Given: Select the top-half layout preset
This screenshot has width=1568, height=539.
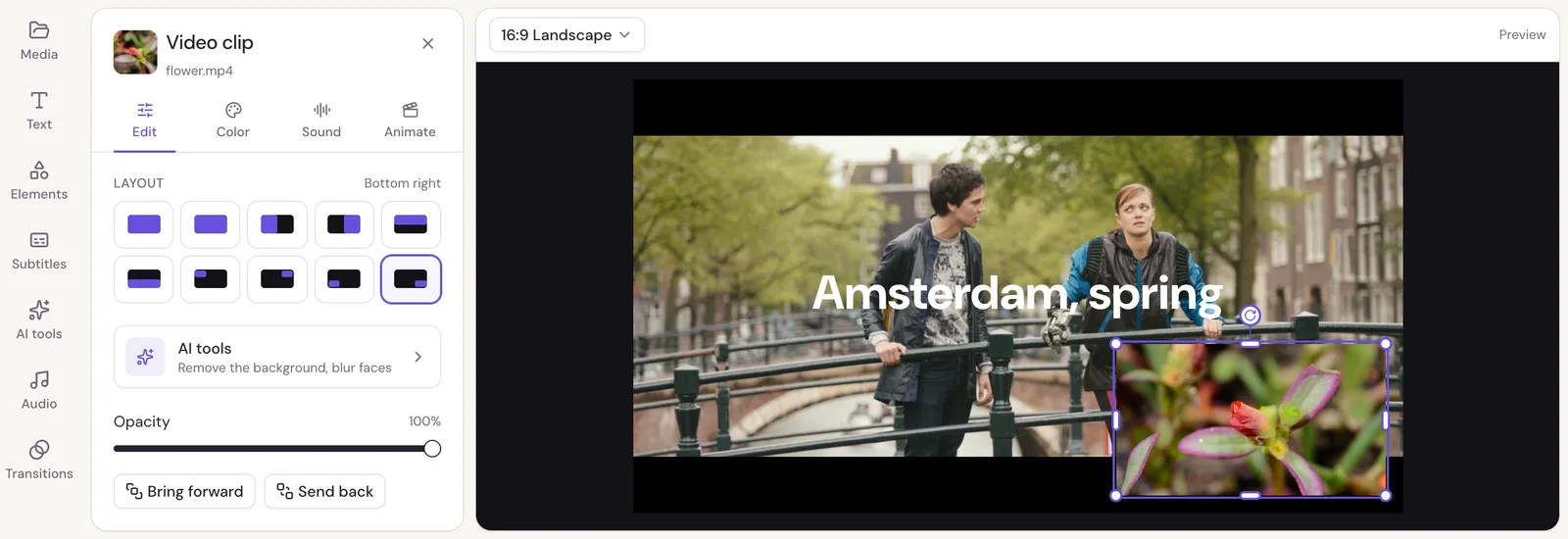Looking at the screenshot, I should tap(411, 224).
